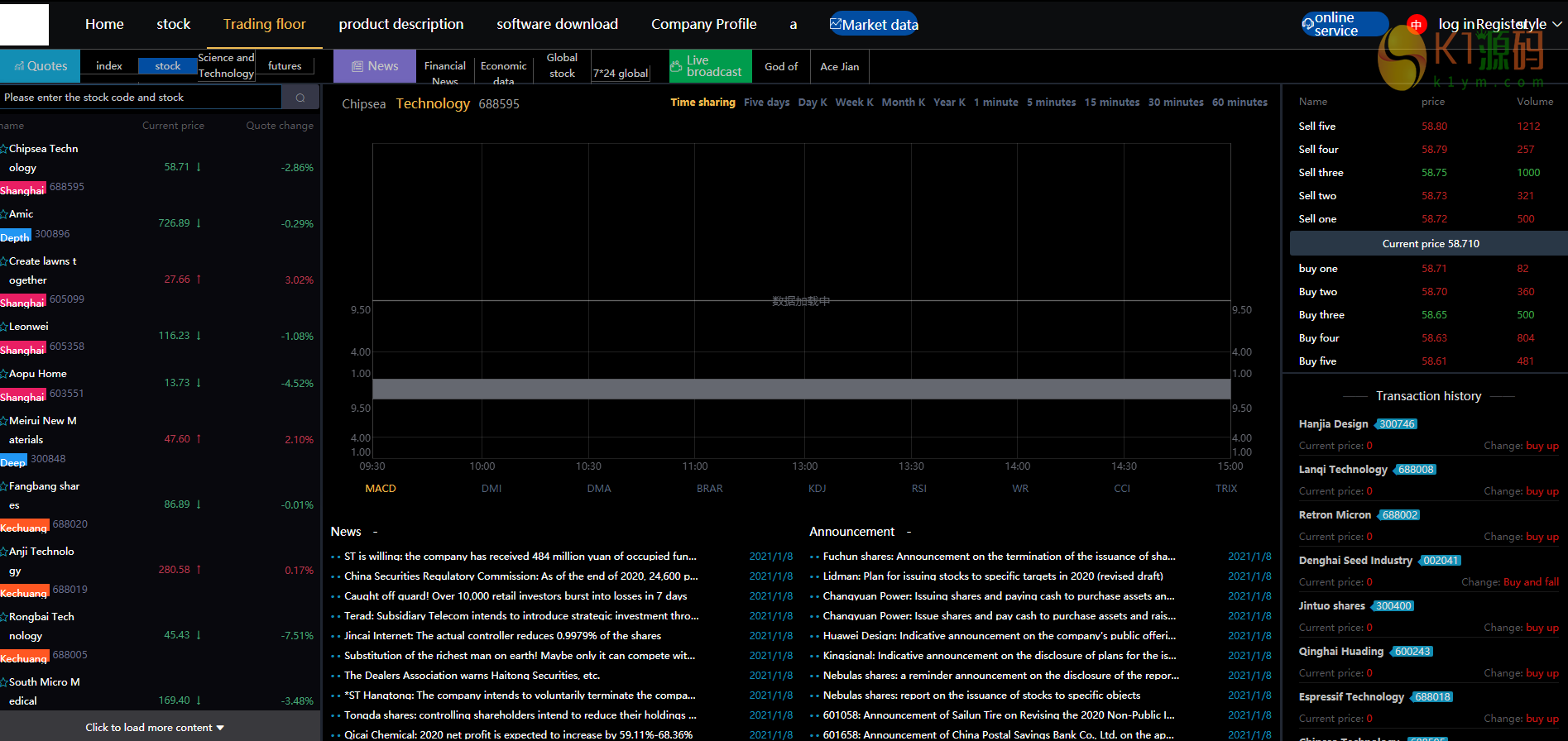Click the Quotes chart icon
This screenshot has height=741, width=1568.
pyautogui.click(x=19, y=66)
